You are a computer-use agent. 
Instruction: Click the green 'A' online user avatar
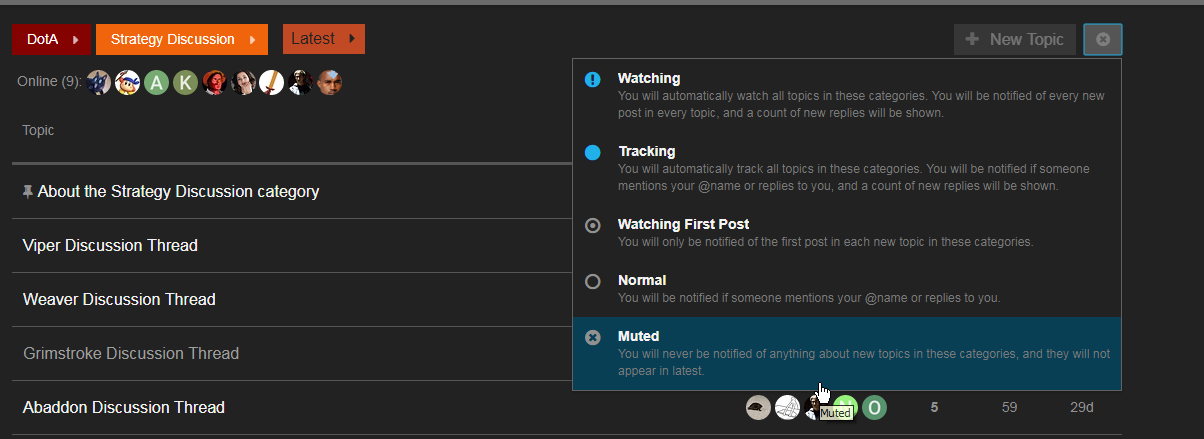tap(156, 83)
